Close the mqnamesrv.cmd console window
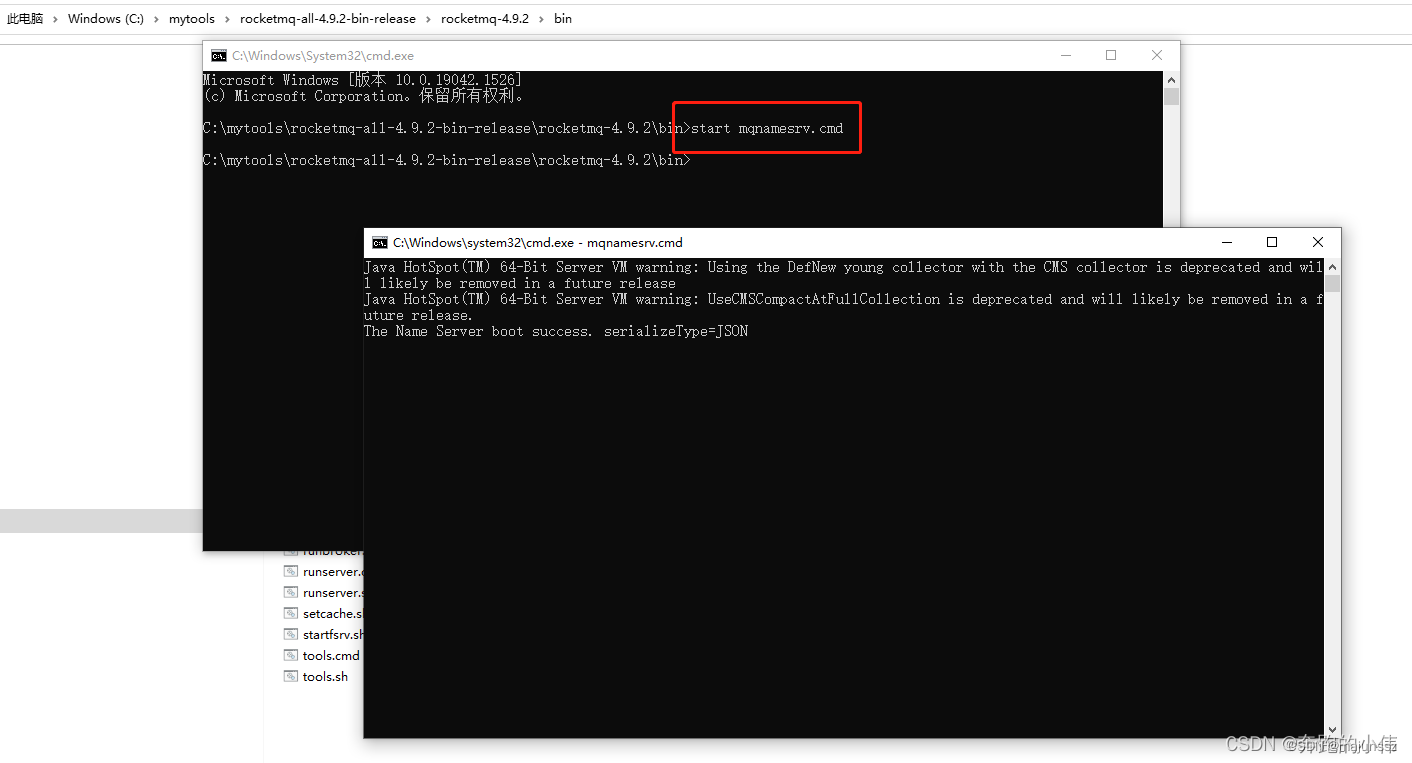The image size is (1412, 763). (1318, 242)
